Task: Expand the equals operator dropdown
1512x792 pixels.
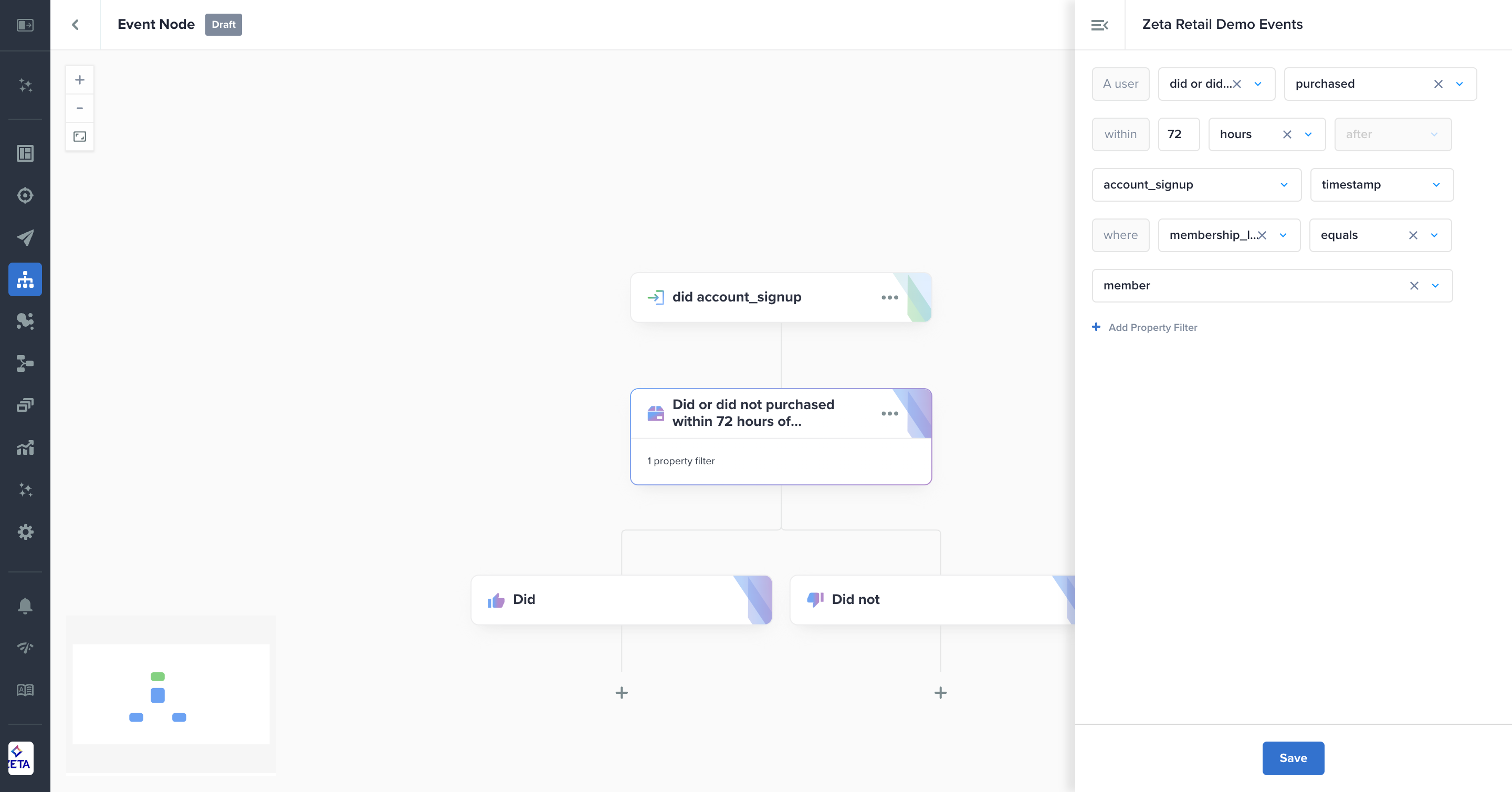Action: [1434, 235]
